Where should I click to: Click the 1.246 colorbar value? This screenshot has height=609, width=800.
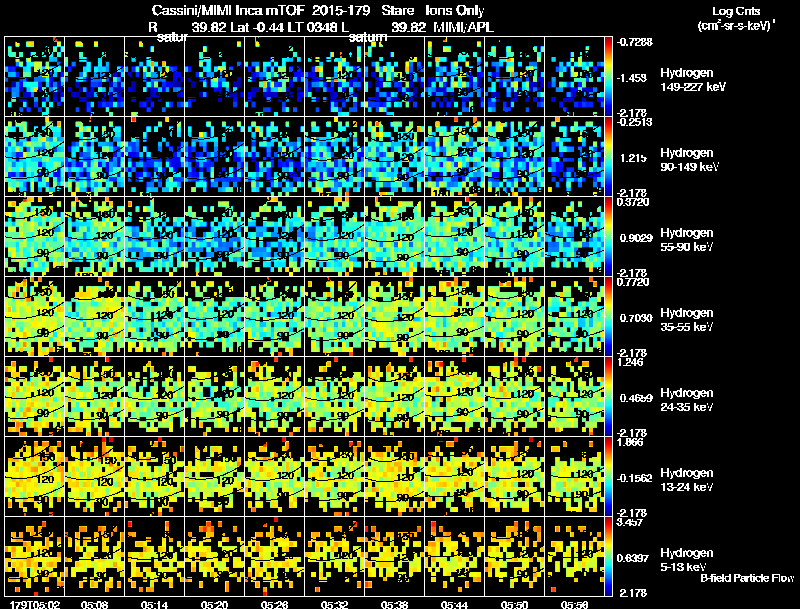tap(631, 362)
